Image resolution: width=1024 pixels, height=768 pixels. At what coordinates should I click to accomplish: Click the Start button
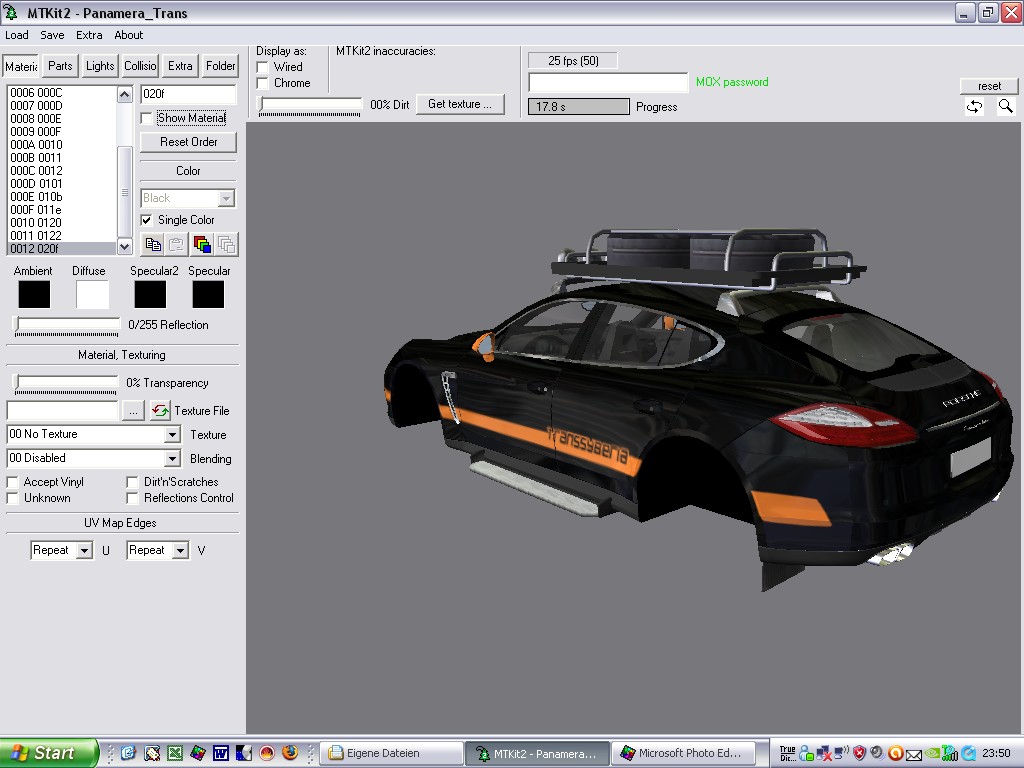pos(49,753)
